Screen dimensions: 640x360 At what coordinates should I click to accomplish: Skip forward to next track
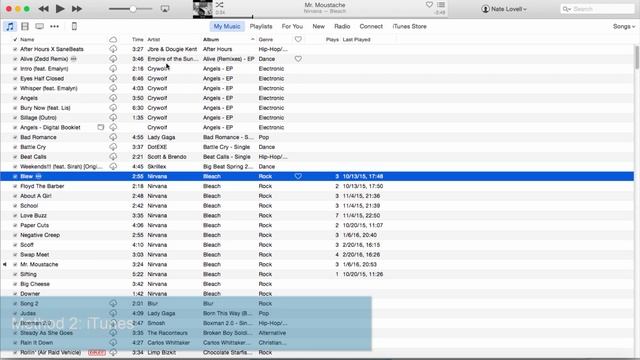(77, 9)
